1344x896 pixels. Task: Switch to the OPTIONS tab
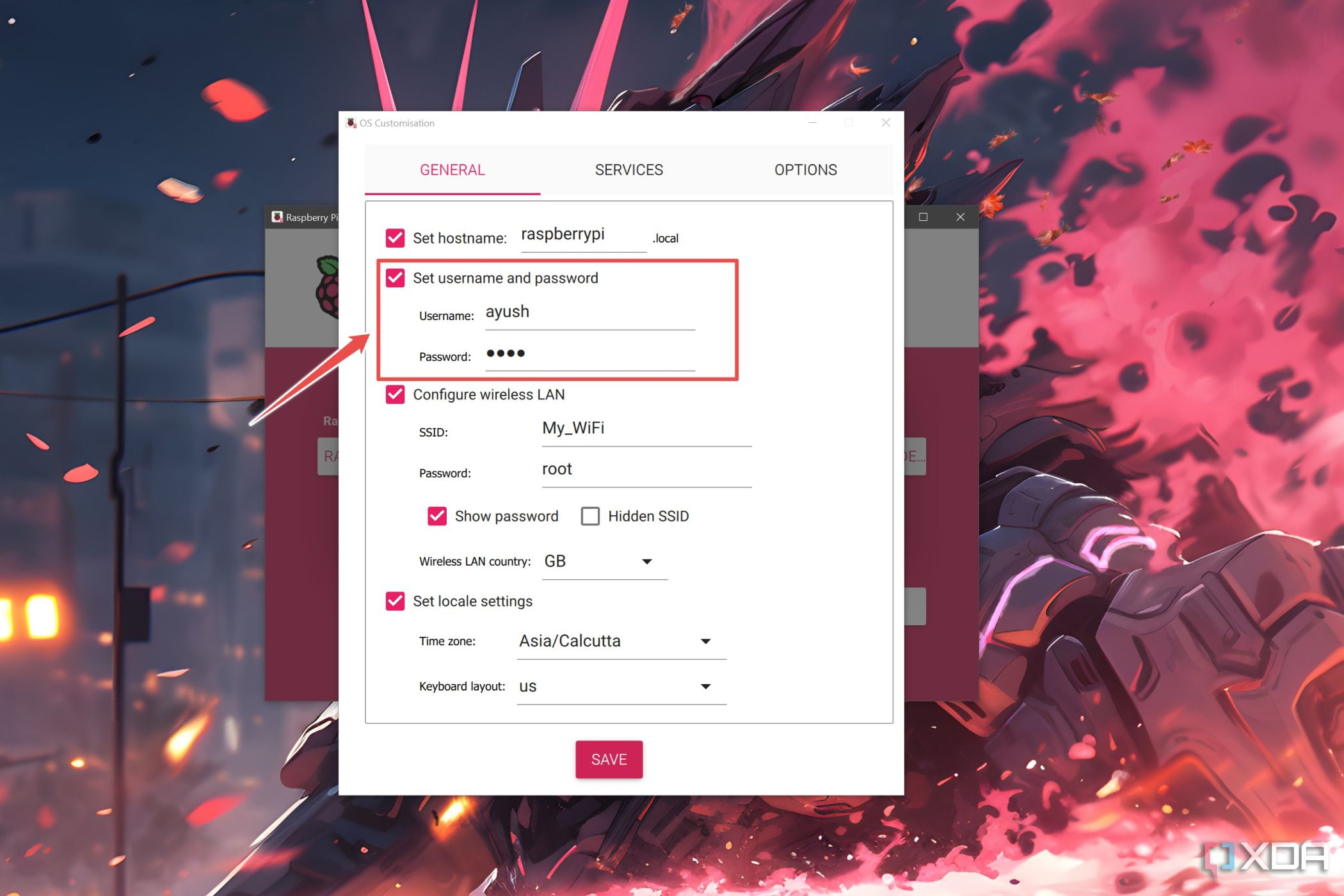click(x=805, y=169)
